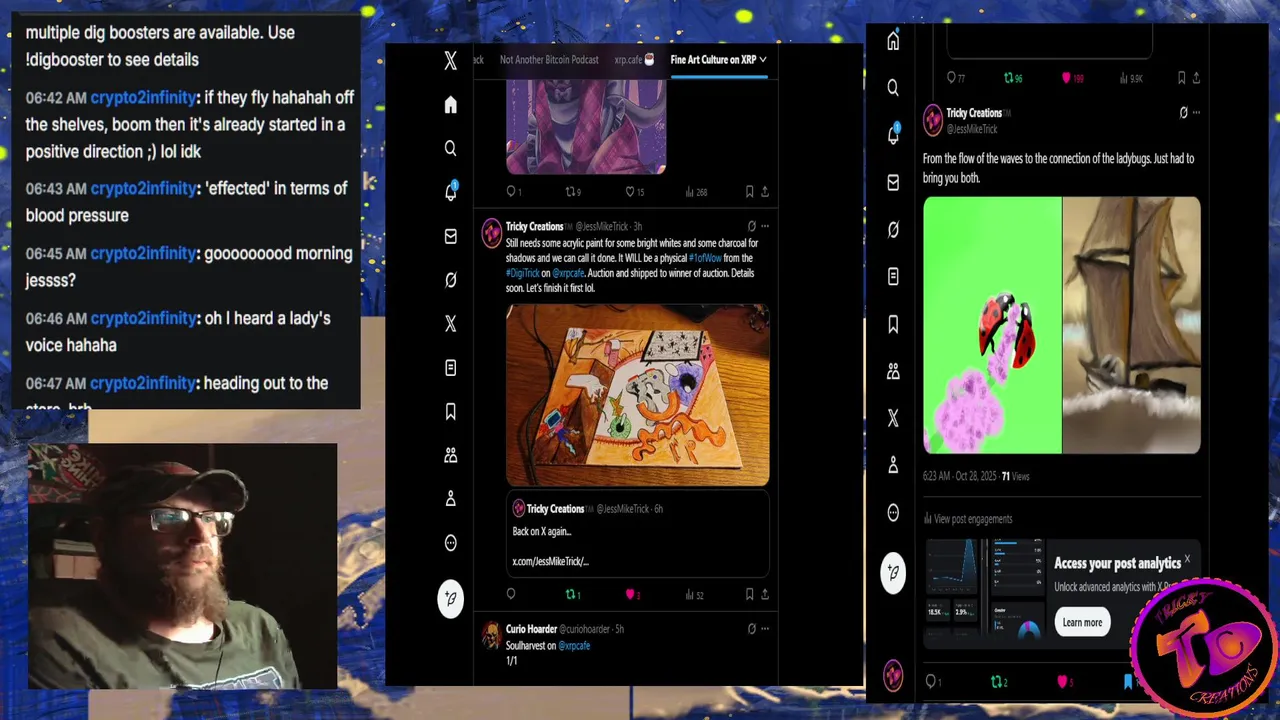Screen dimensions: 1280x720
Task: Open account avatar at the post detail sidebar bottom
Action: [x=893, y=676]
